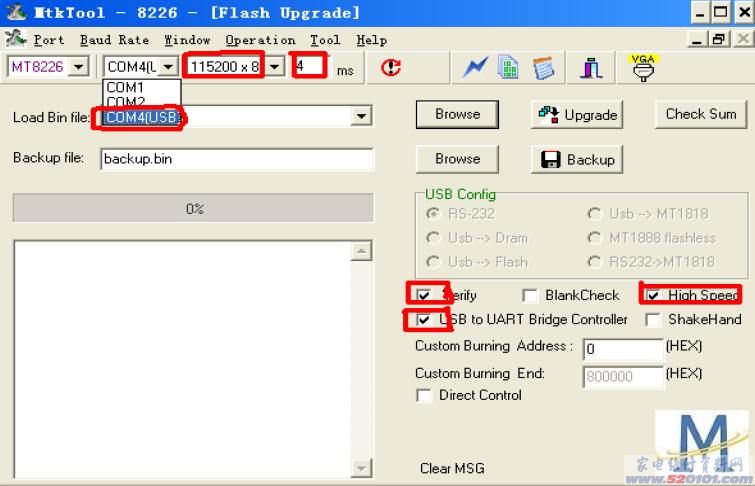
Task: Expand the Load Bin file dropdown arrow
Action: [361, 116]
